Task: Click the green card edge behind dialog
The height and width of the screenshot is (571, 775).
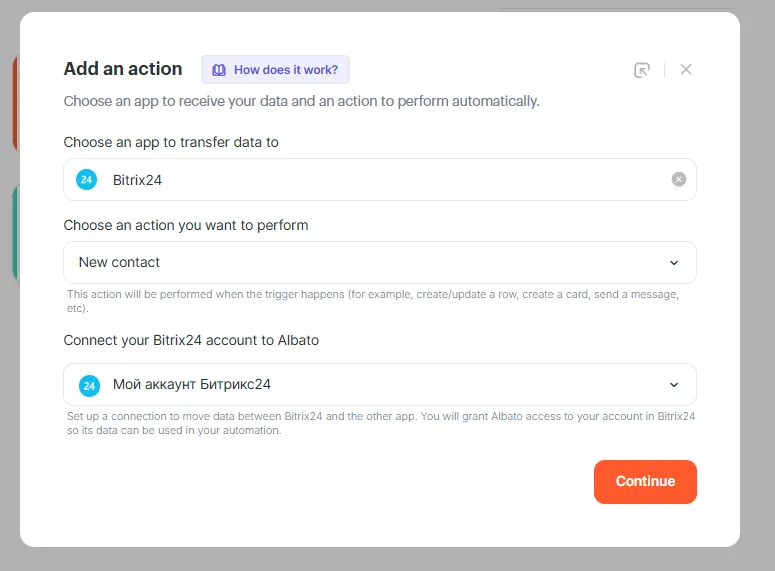Action: point(15,232)
